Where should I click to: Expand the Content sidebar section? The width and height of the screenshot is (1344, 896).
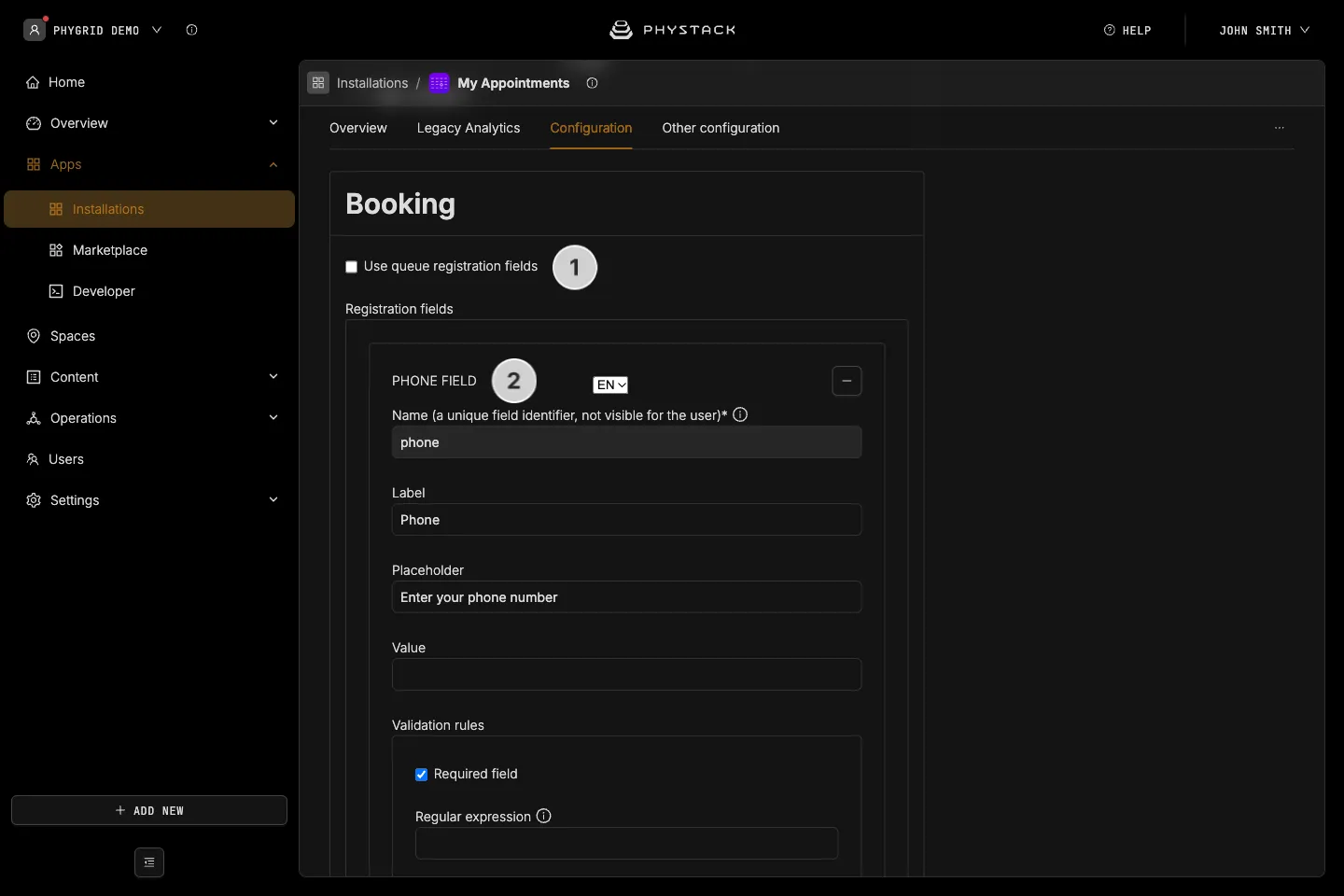[273, 377]
